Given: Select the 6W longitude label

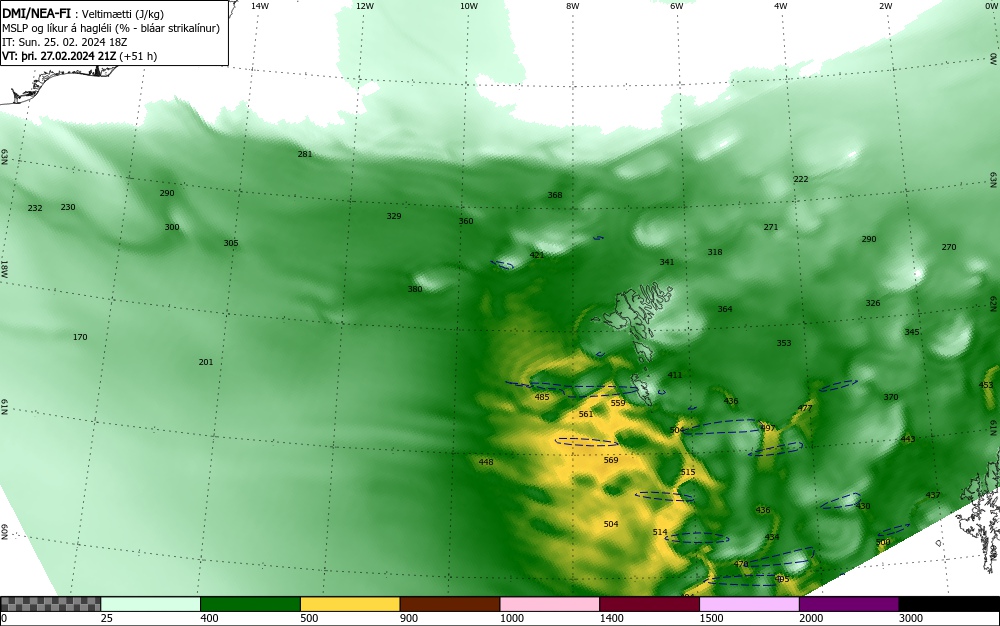Looking at the screenshot, I should (x=677, y=6).
